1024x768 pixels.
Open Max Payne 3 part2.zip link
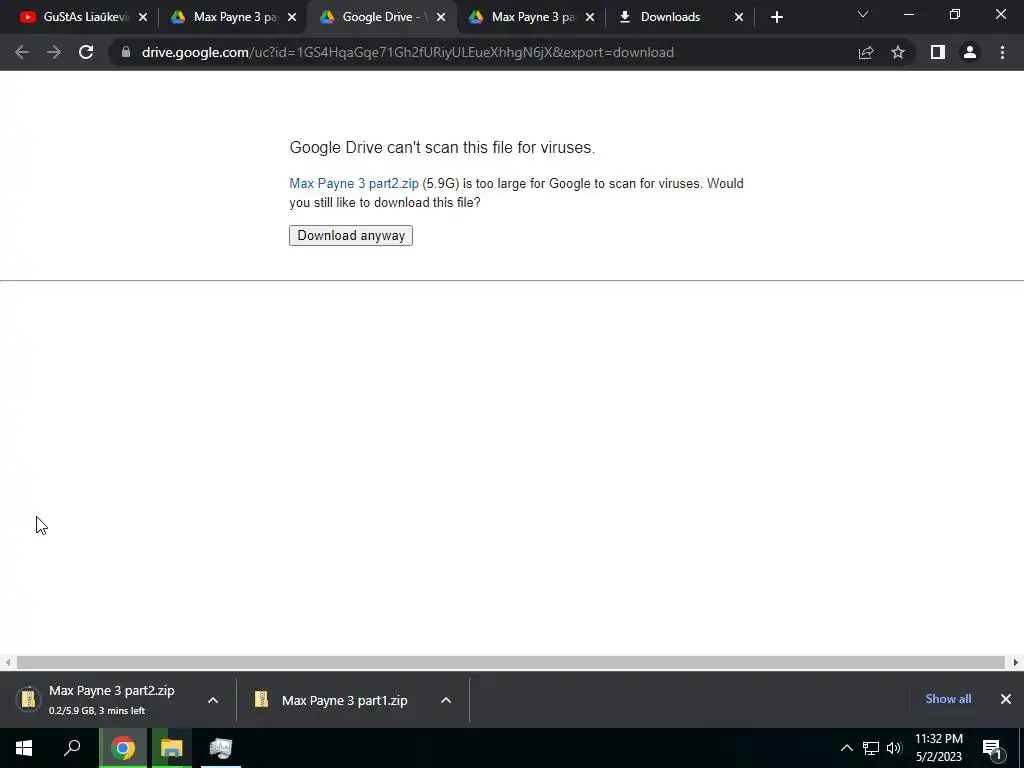pyautogui.click(x=354, y=184)
